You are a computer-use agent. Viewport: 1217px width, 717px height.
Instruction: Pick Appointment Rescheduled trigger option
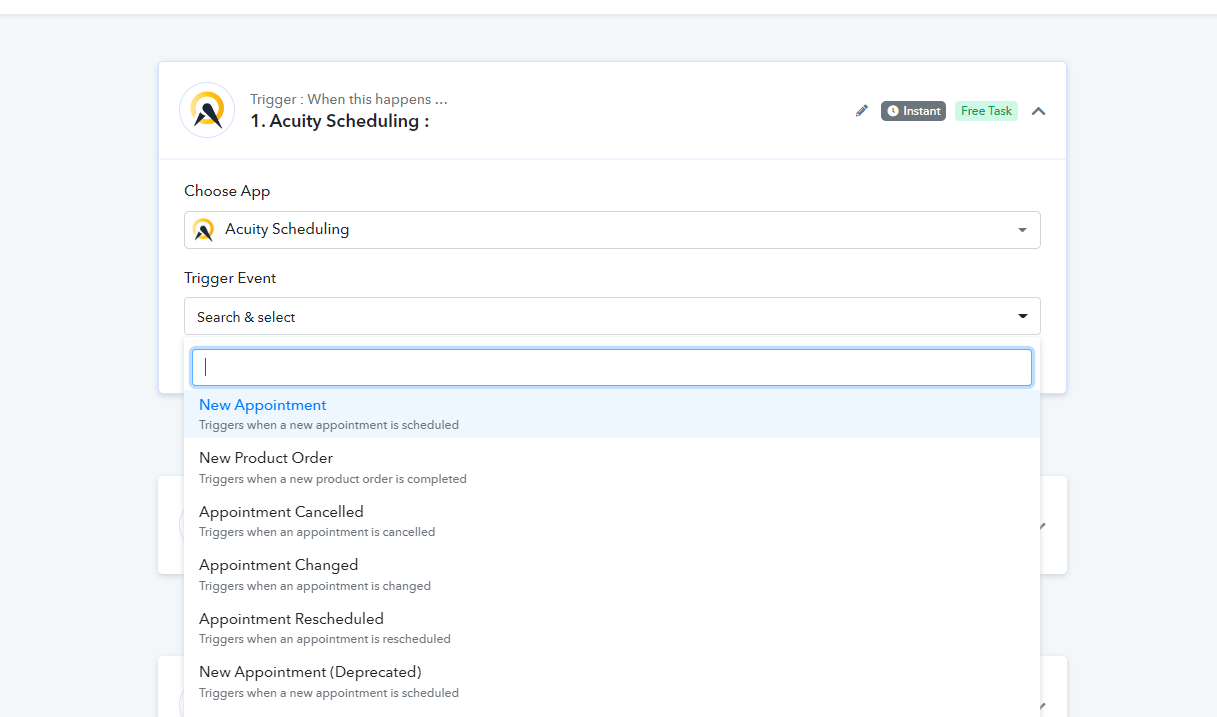click(612, 628)
